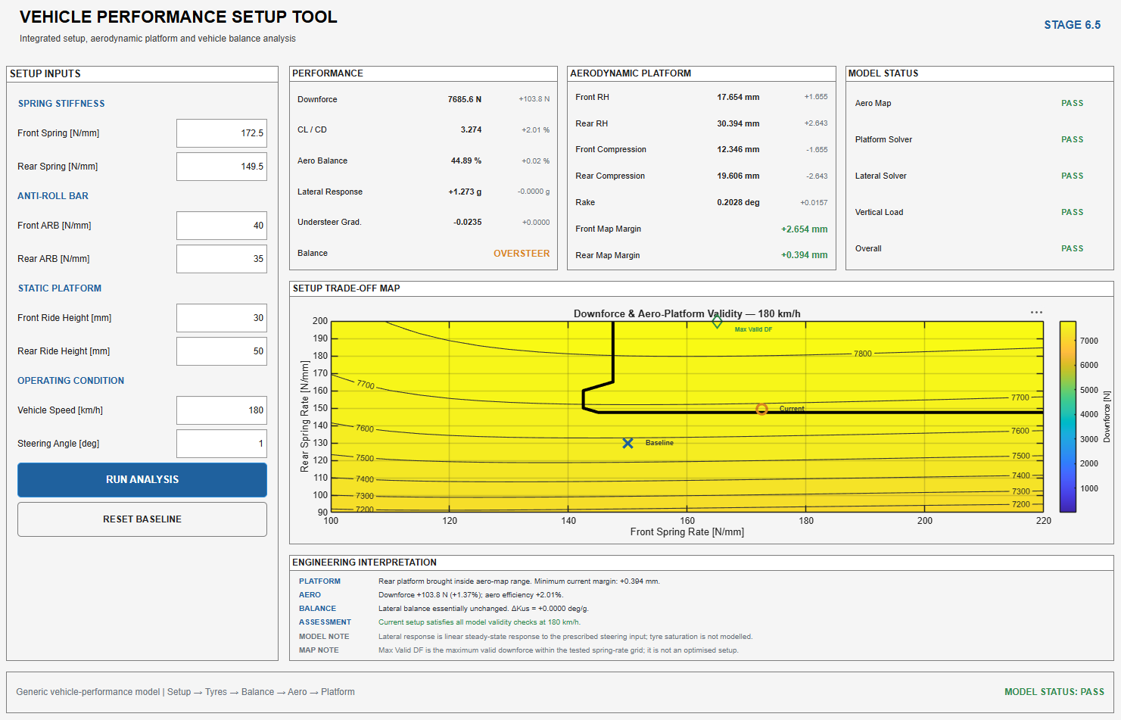Click the green Max Valid DF diamond marker
The width and height of the screenshot is (1121, 720).
[717, 322]
